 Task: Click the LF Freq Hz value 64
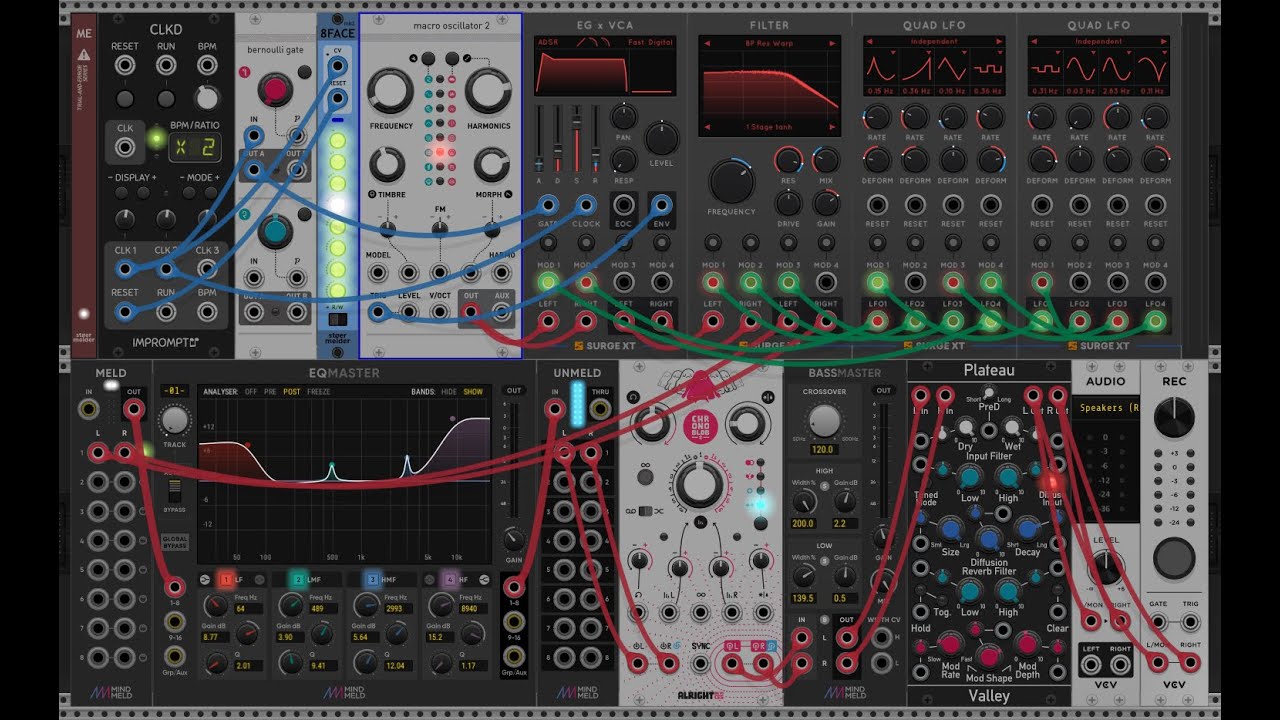[249, 609]
